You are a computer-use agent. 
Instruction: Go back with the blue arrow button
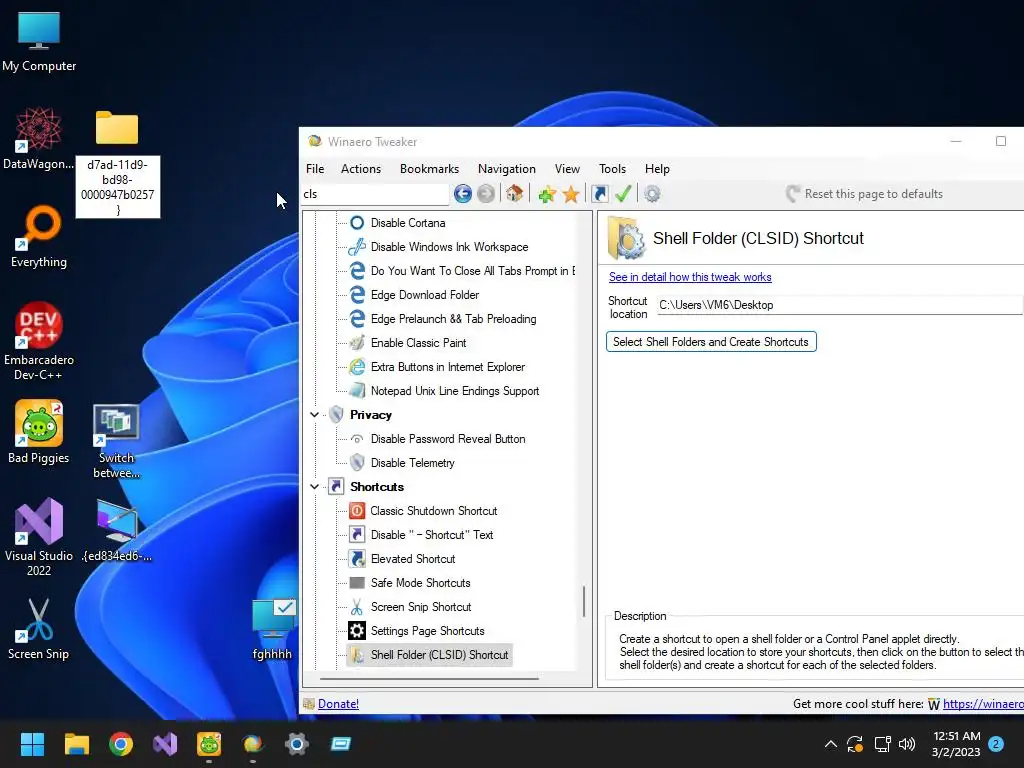coord(462,193)
